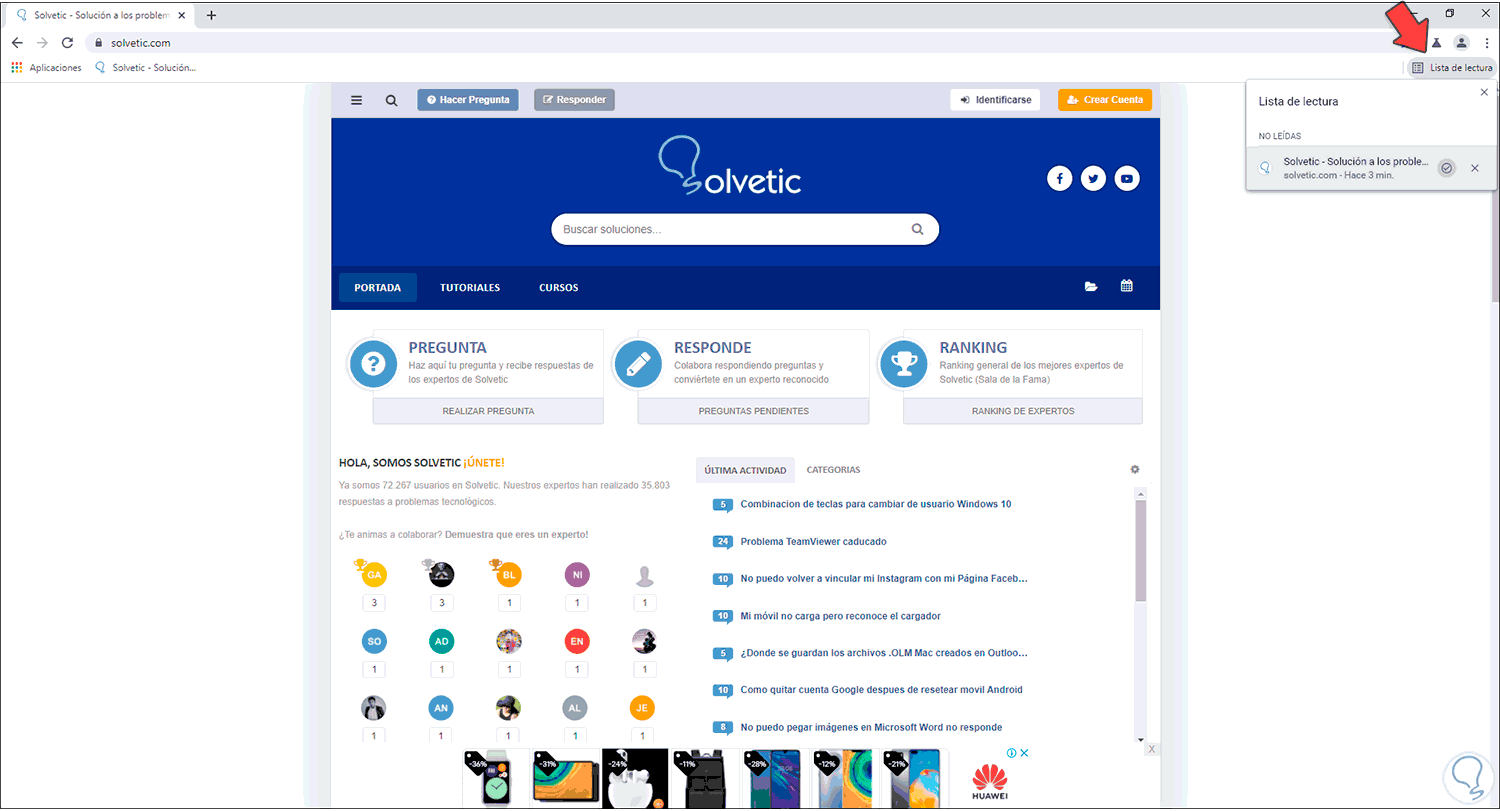Image resolution: width=1500 pixels, height=811 pixels.
Task: Reload the current page
Action: point(67,43)
